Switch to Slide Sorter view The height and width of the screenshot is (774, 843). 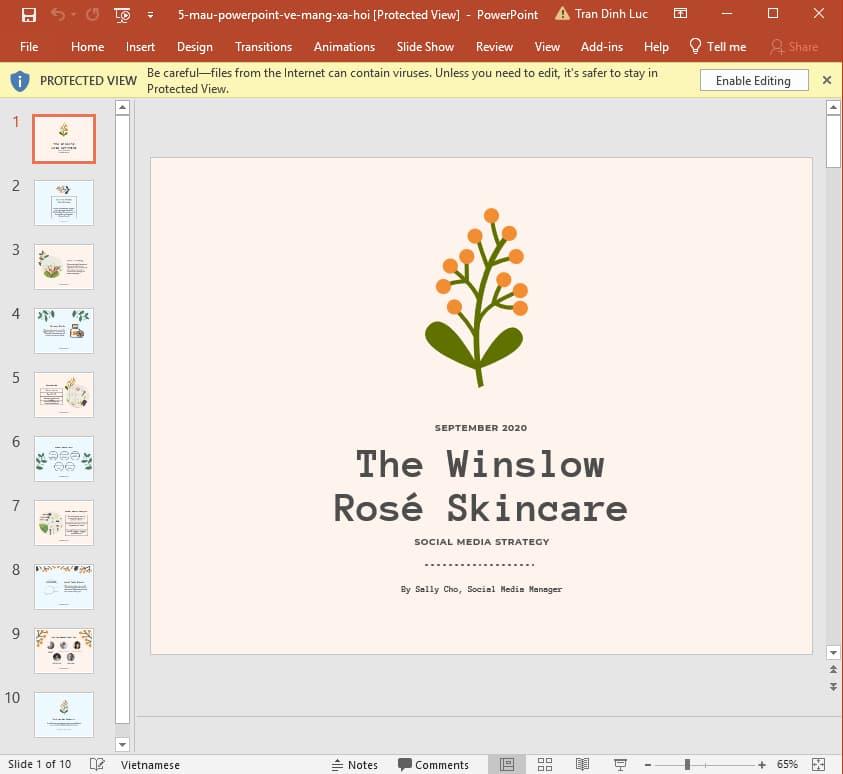[x=544, y=764]
